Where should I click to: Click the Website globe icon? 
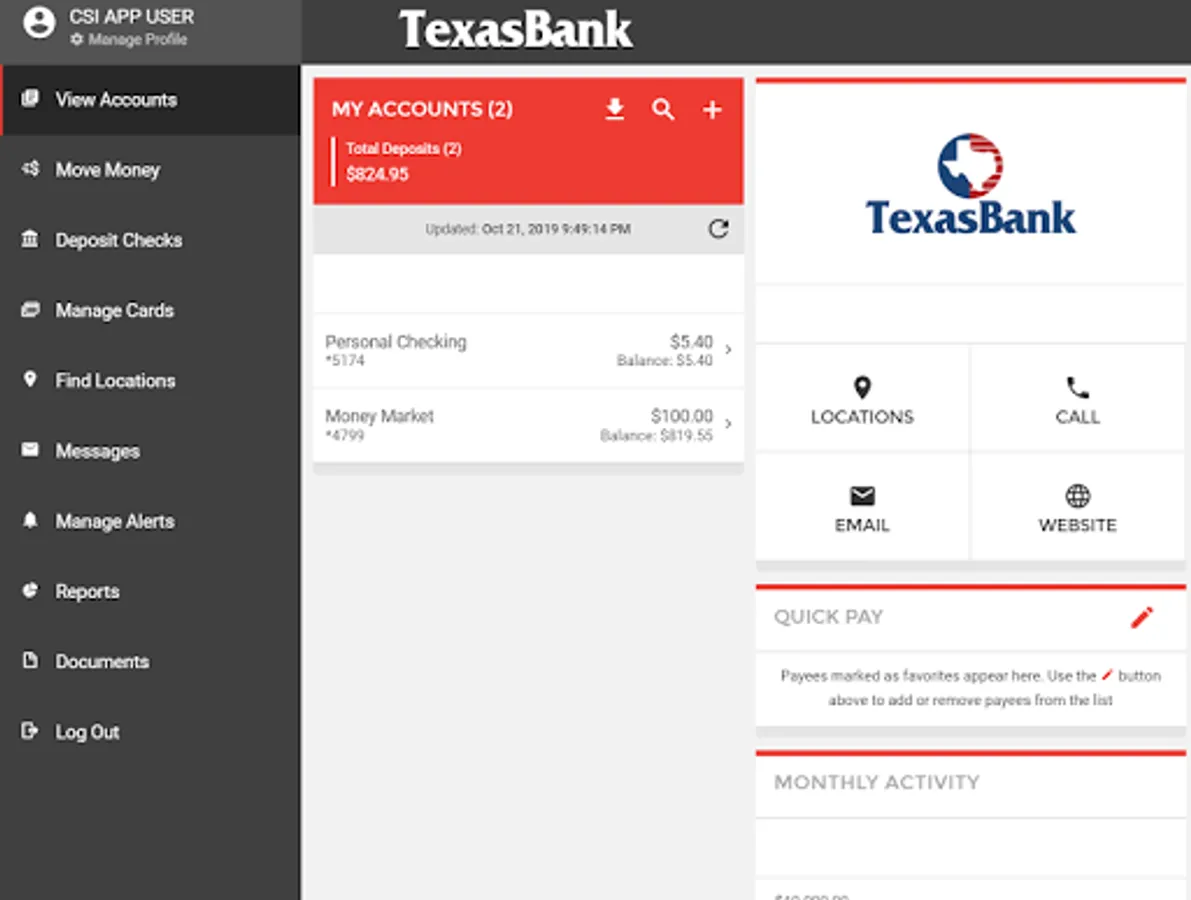coord(1077,496)
